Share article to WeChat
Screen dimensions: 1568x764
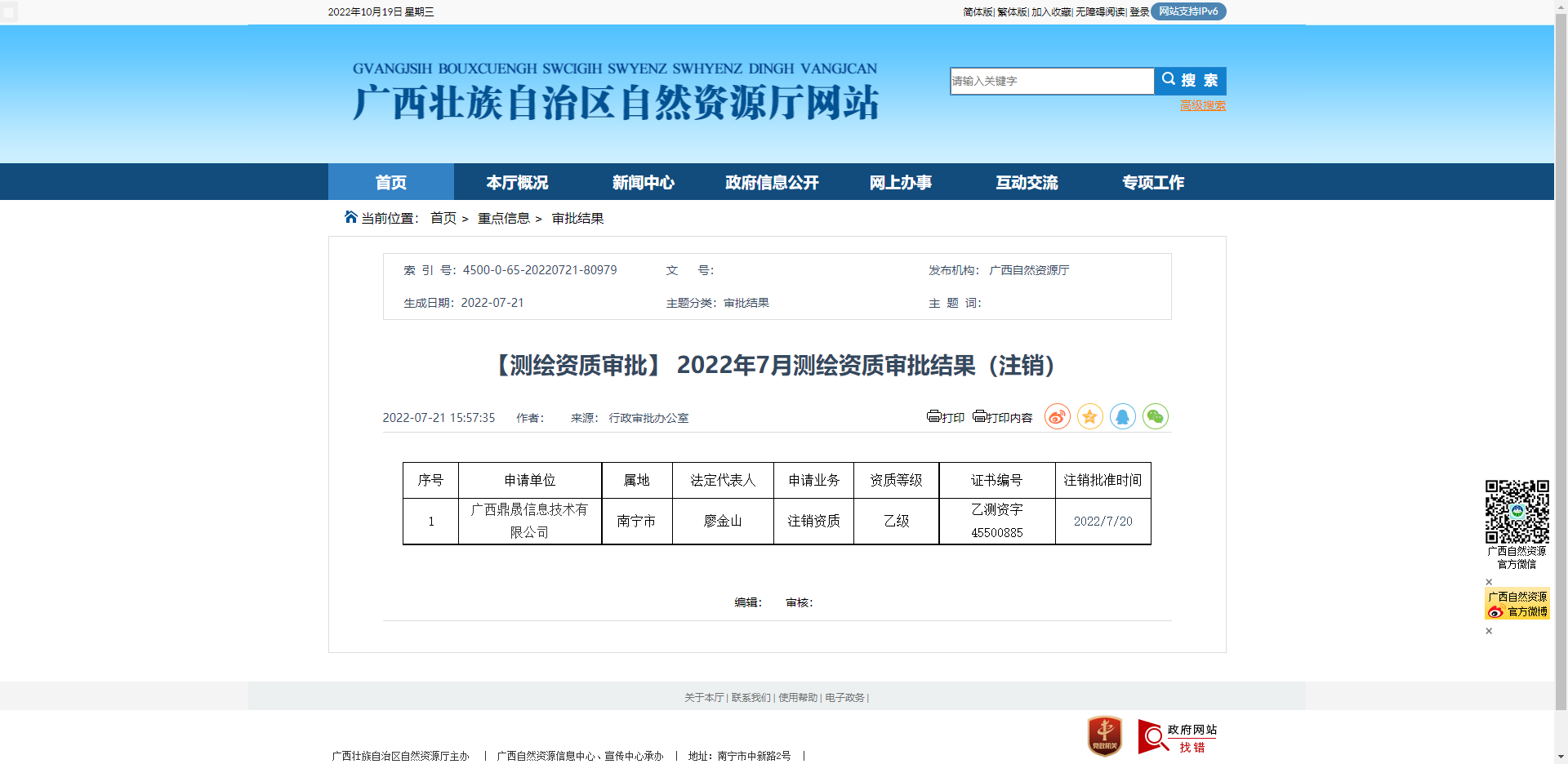point(1155,416)
